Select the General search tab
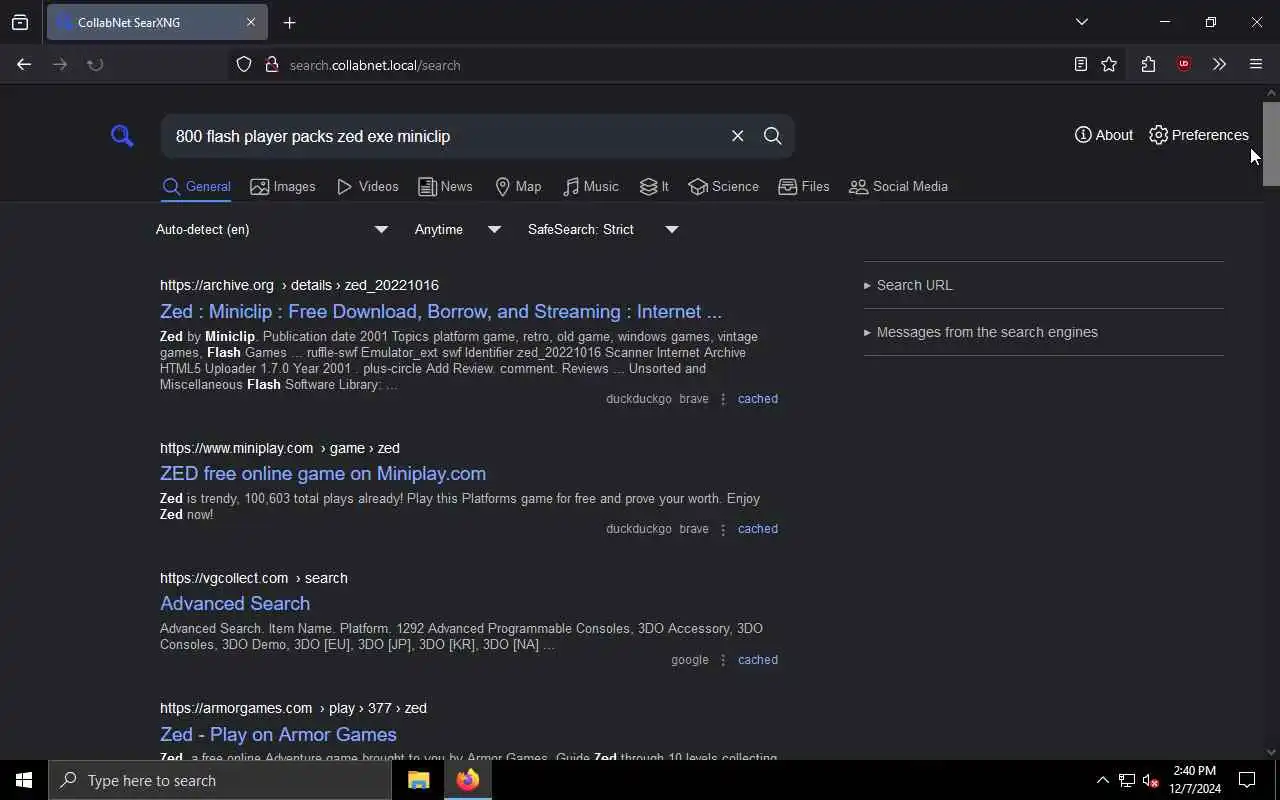Viewport: 1280px width, 800px height. tap(196, 186)
